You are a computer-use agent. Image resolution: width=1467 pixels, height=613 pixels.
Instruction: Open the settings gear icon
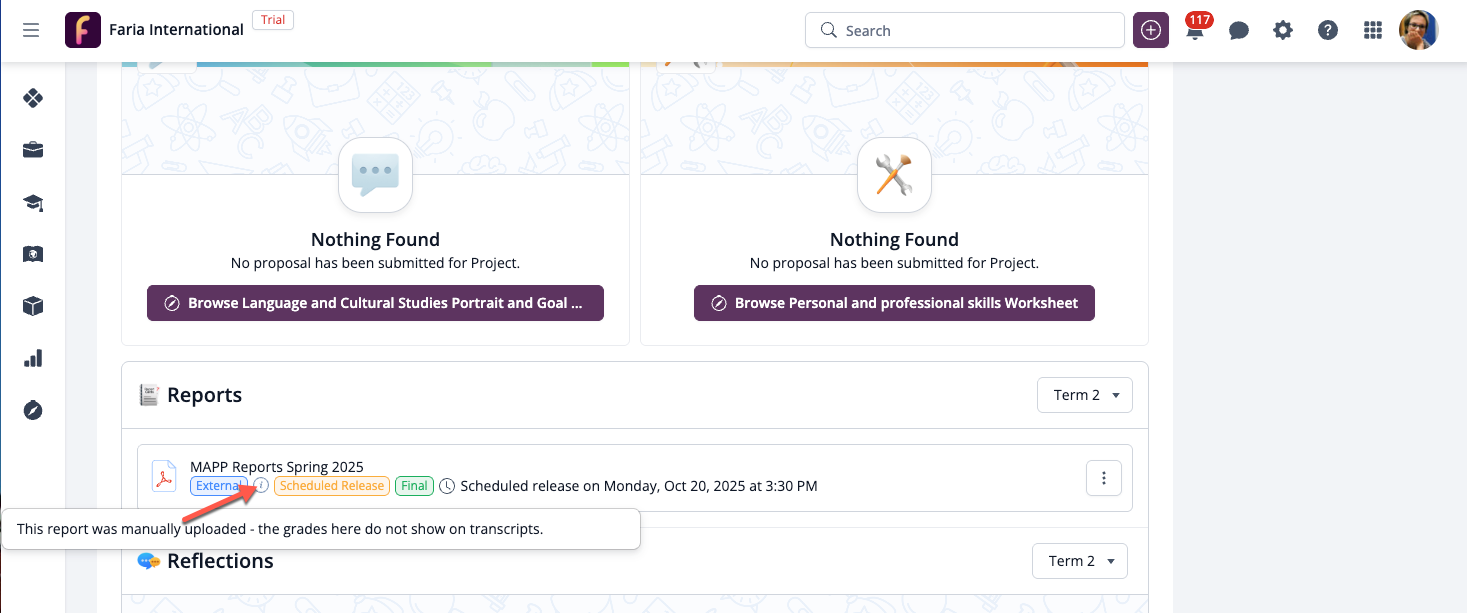click(x=1283, y=31)
